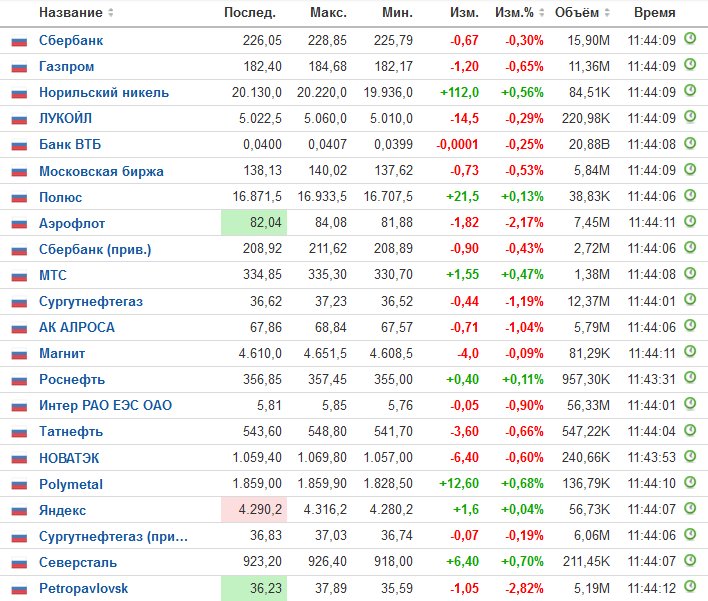708x601 pixels.
Task: Sort table by Название column arrows
Action: click(111, 13)
